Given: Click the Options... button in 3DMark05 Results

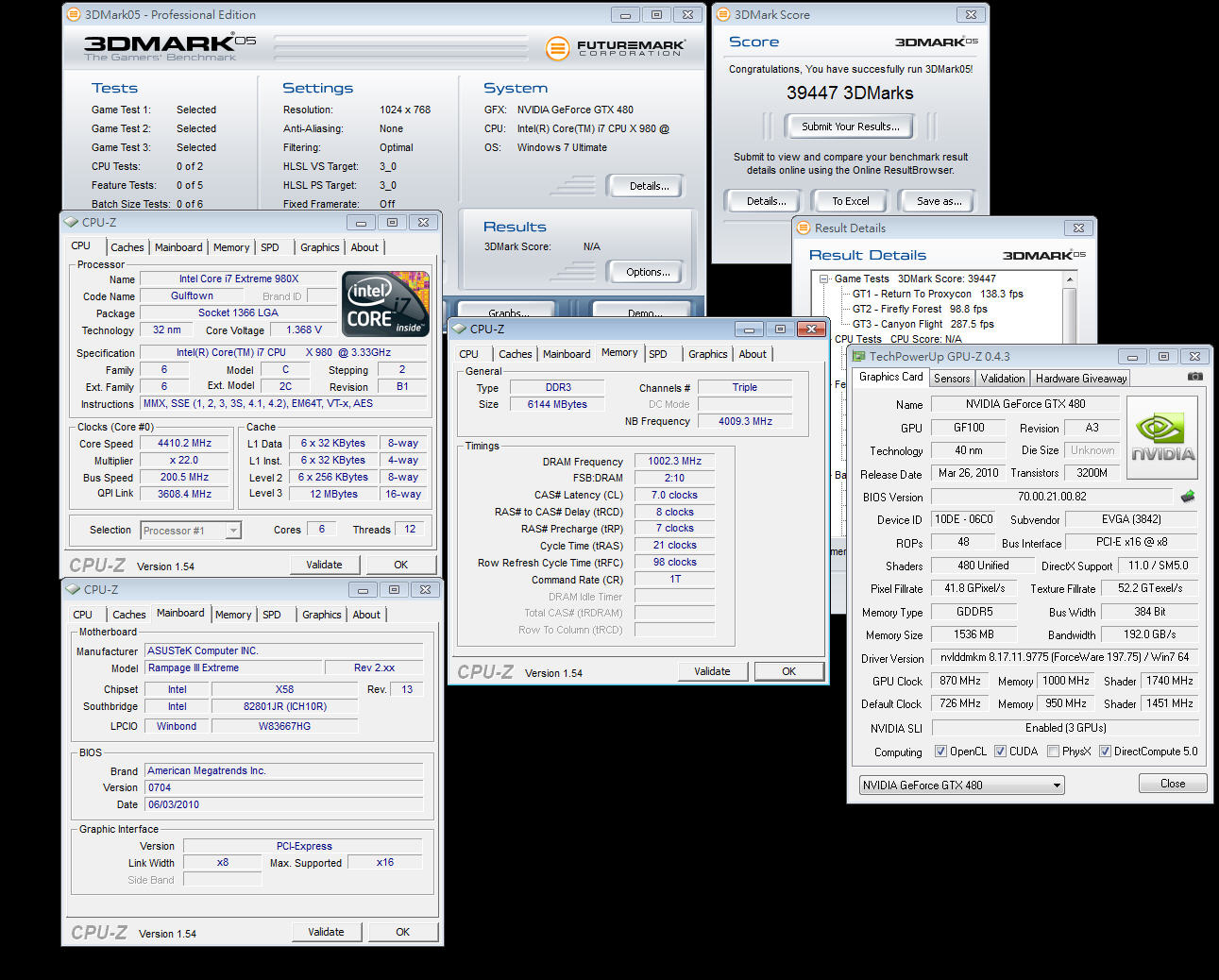Looking at the screenshot, I should click(x=648, y=272).
